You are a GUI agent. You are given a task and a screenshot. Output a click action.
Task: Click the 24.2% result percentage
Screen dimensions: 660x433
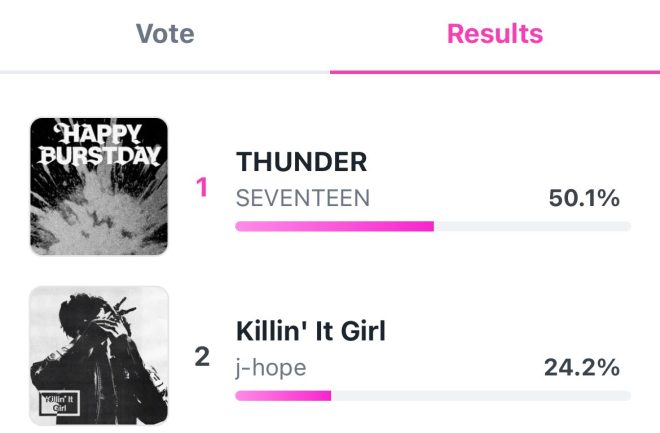coord(582,367)
